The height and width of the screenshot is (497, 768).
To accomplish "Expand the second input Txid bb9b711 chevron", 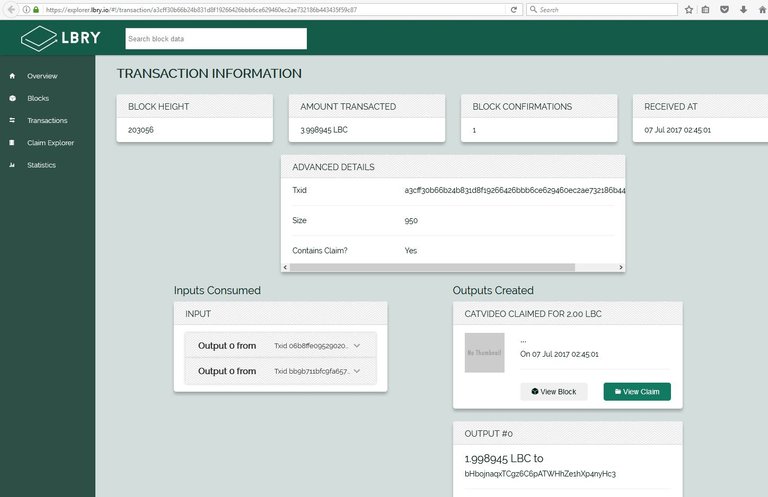I will 357,371.
